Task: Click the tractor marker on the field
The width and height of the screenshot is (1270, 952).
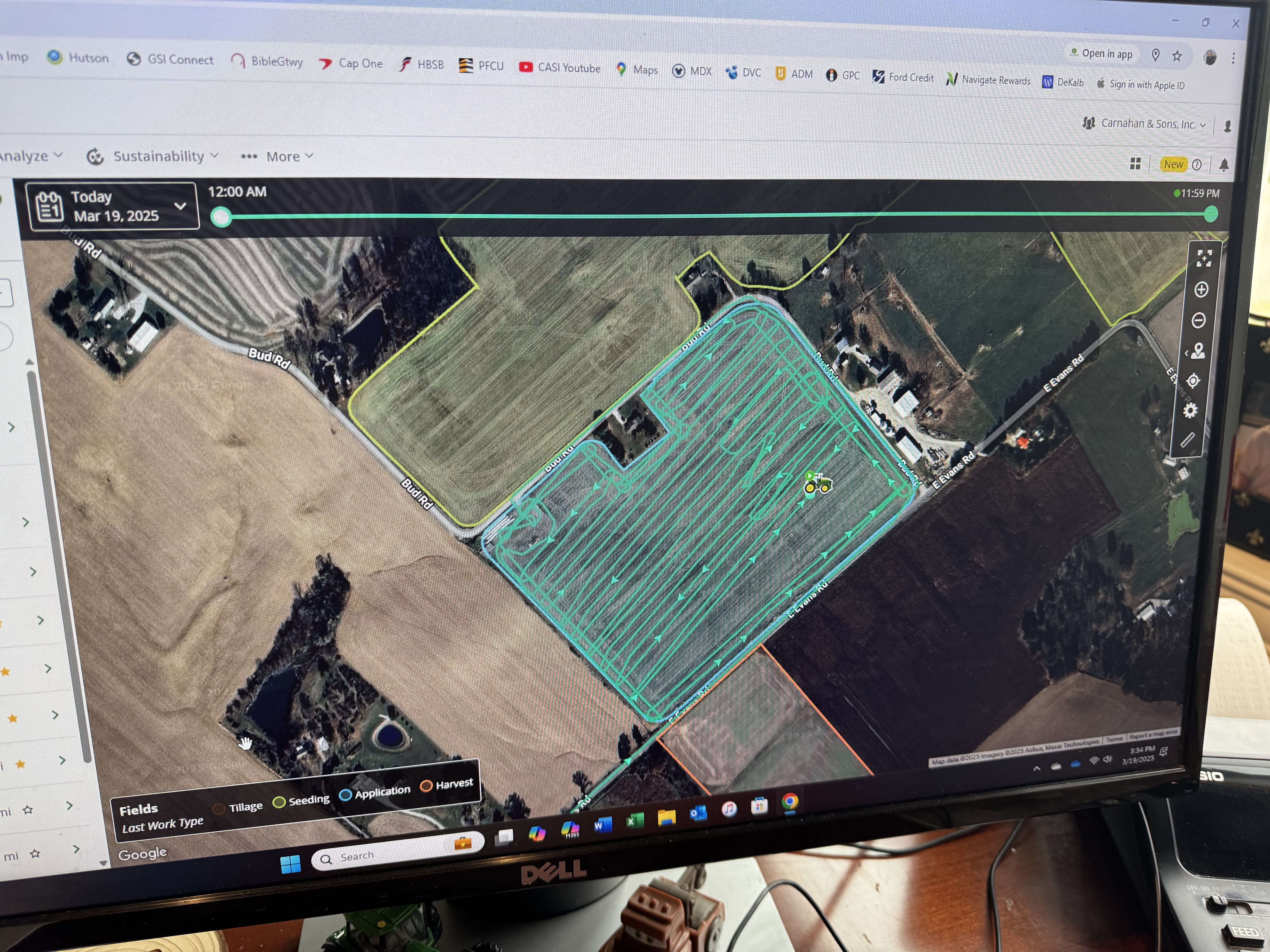Action: click(x=817, y=484)
